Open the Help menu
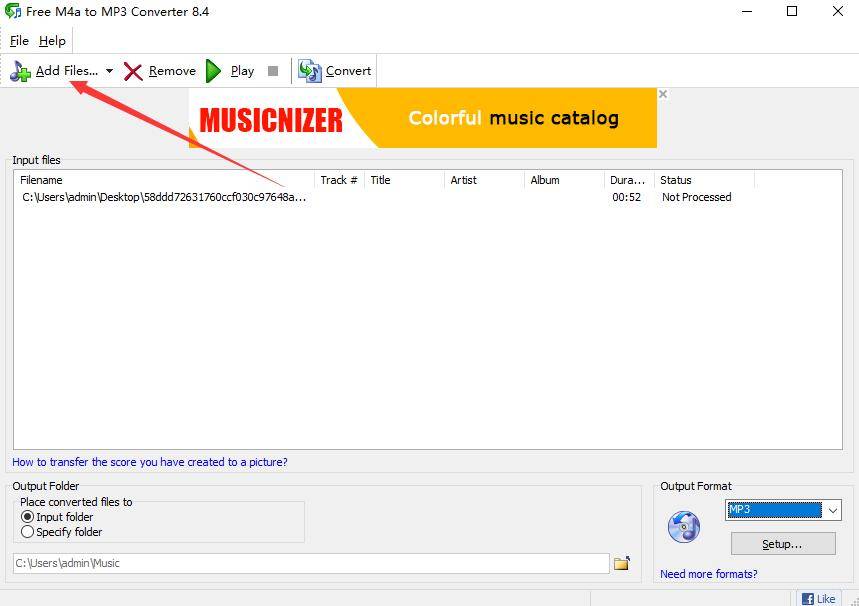Viewport: 859px width, 606px height. coord(51,41)
